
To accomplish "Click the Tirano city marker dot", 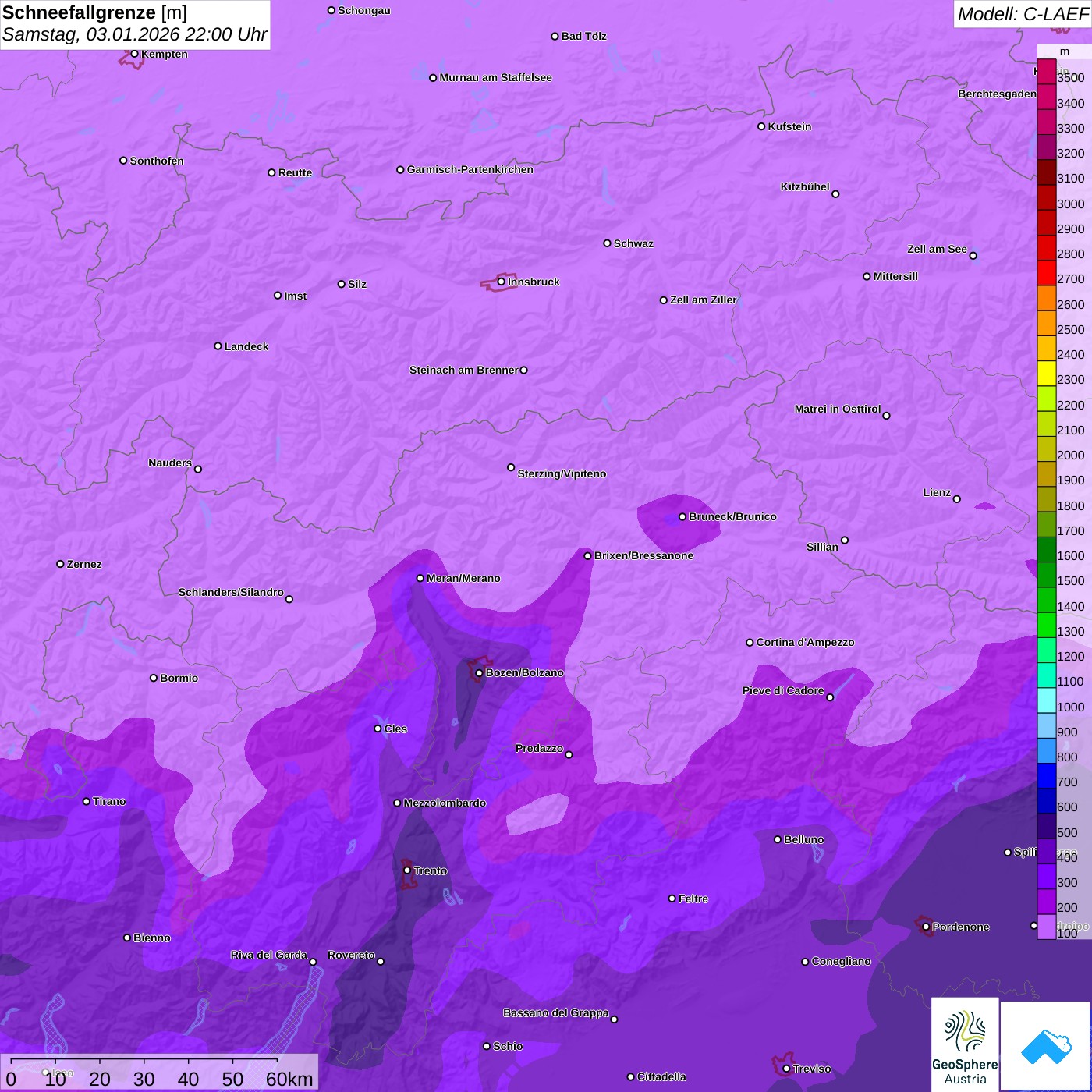I will [x=87, y=801].
